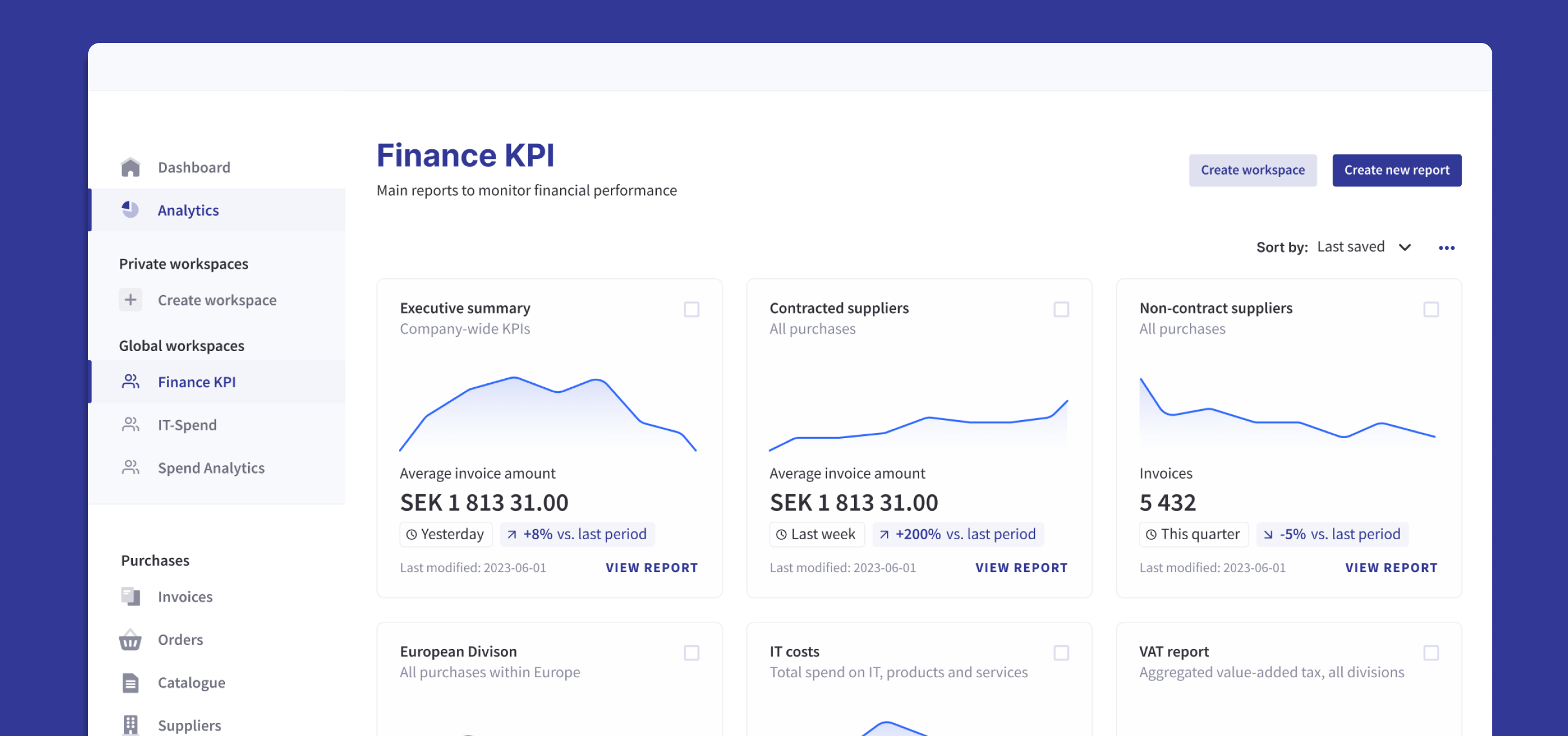Click the down arrow next to -5%
The height and width of the screenshot is (736, 1568).
click(x=1268, y=534)
